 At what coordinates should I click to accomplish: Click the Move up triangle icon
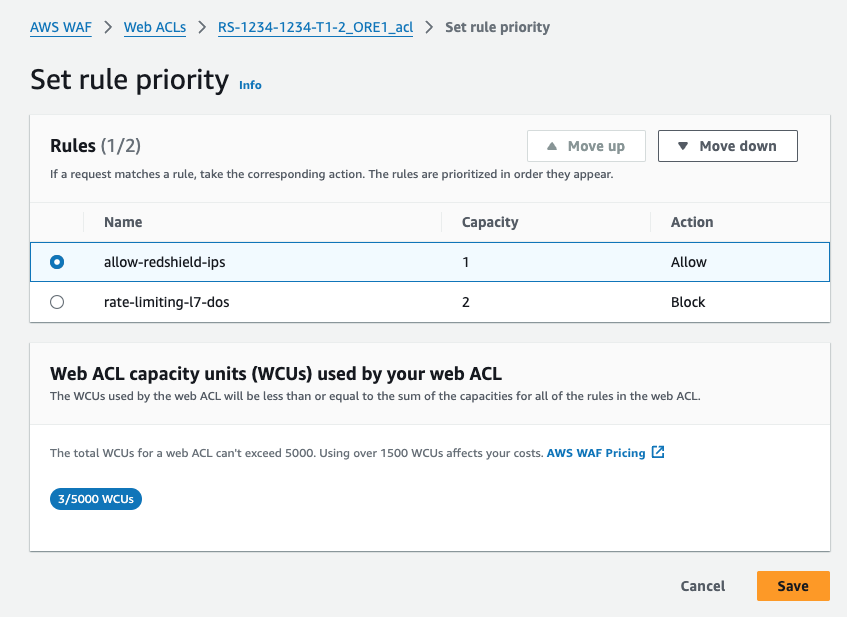552,146
